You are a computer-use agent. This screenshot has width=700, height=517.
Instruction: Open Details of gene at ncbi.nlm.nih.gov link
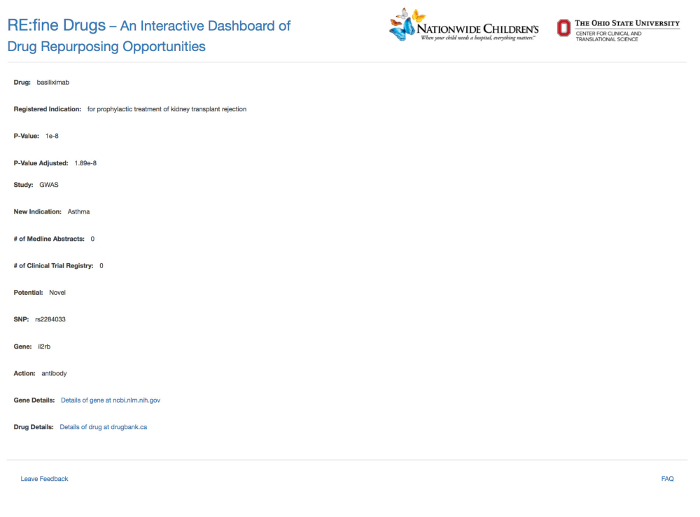110,400
